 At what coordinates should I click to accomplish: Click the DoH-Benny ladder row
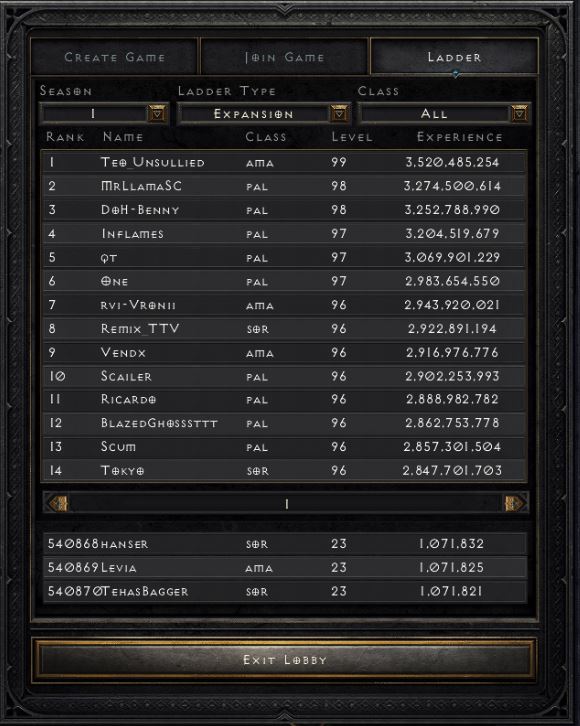coord(284,210)
